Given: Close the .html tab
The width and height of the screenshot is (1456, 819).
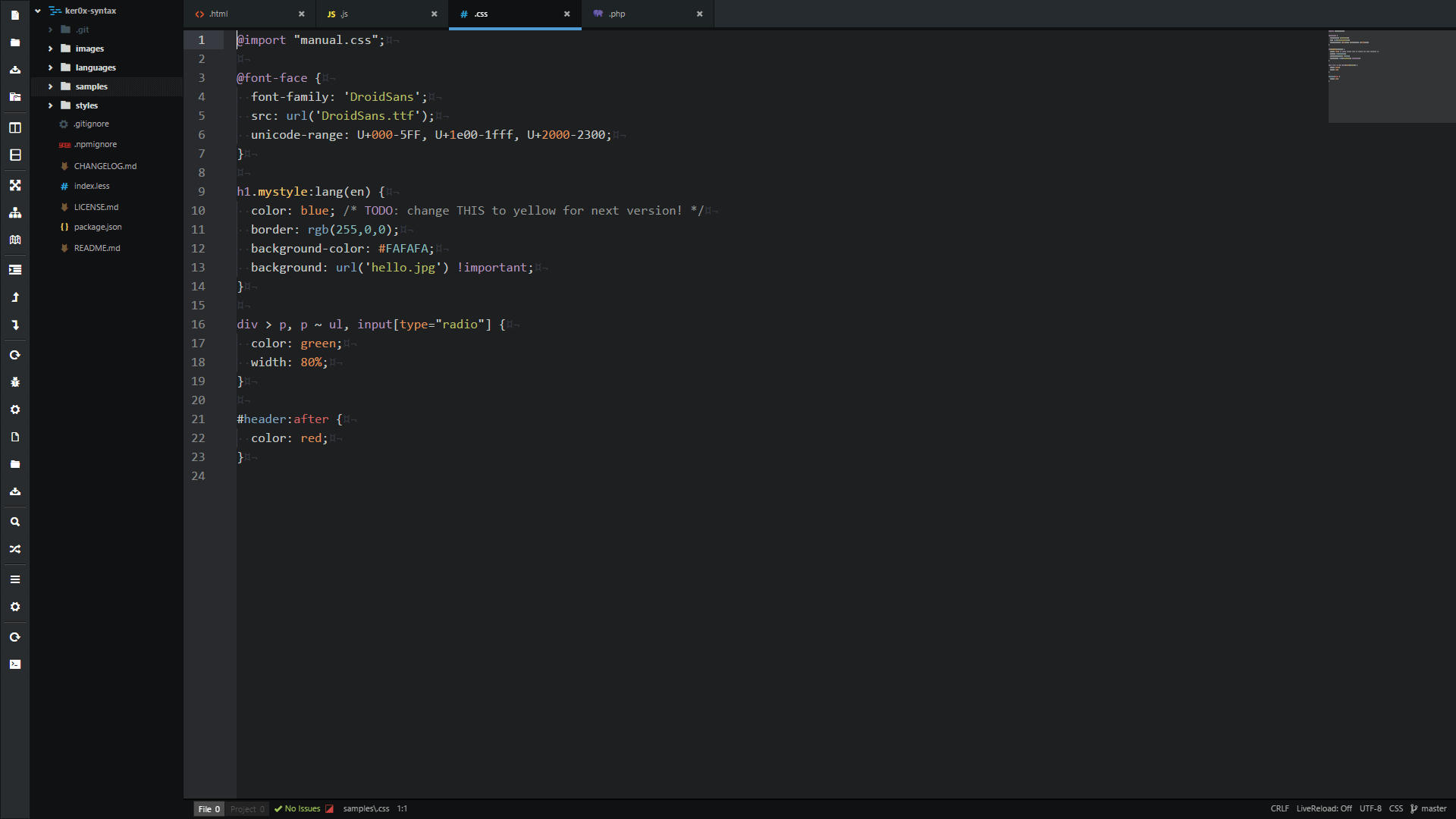Looking at the screenshot, I should click(301, 14).
